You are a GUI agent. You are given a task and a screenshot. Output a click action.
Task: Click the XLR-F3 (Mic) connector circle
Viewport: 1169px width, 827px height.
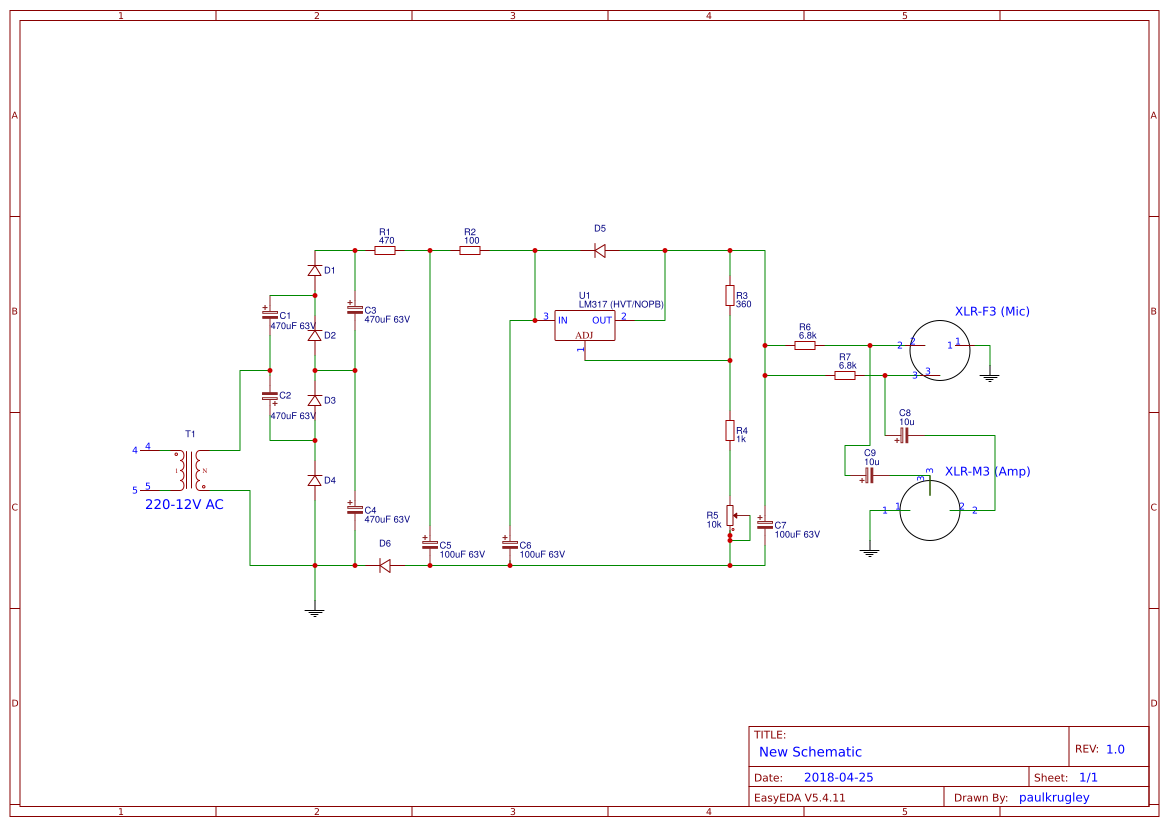(940, 349)
